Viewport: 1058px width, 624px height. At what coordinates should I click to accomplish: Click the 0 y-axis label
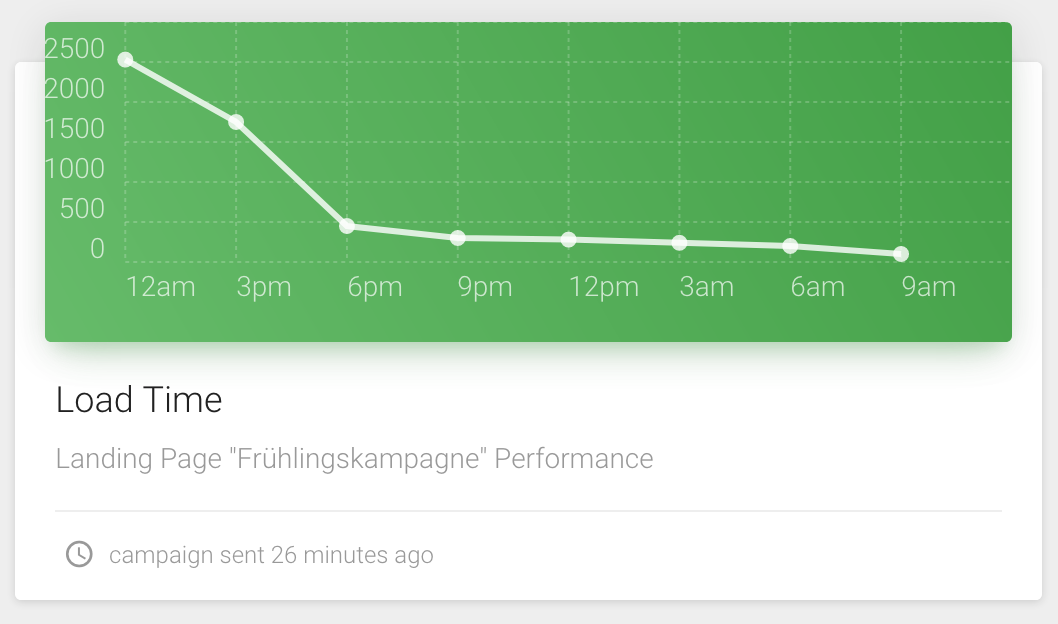97,249
